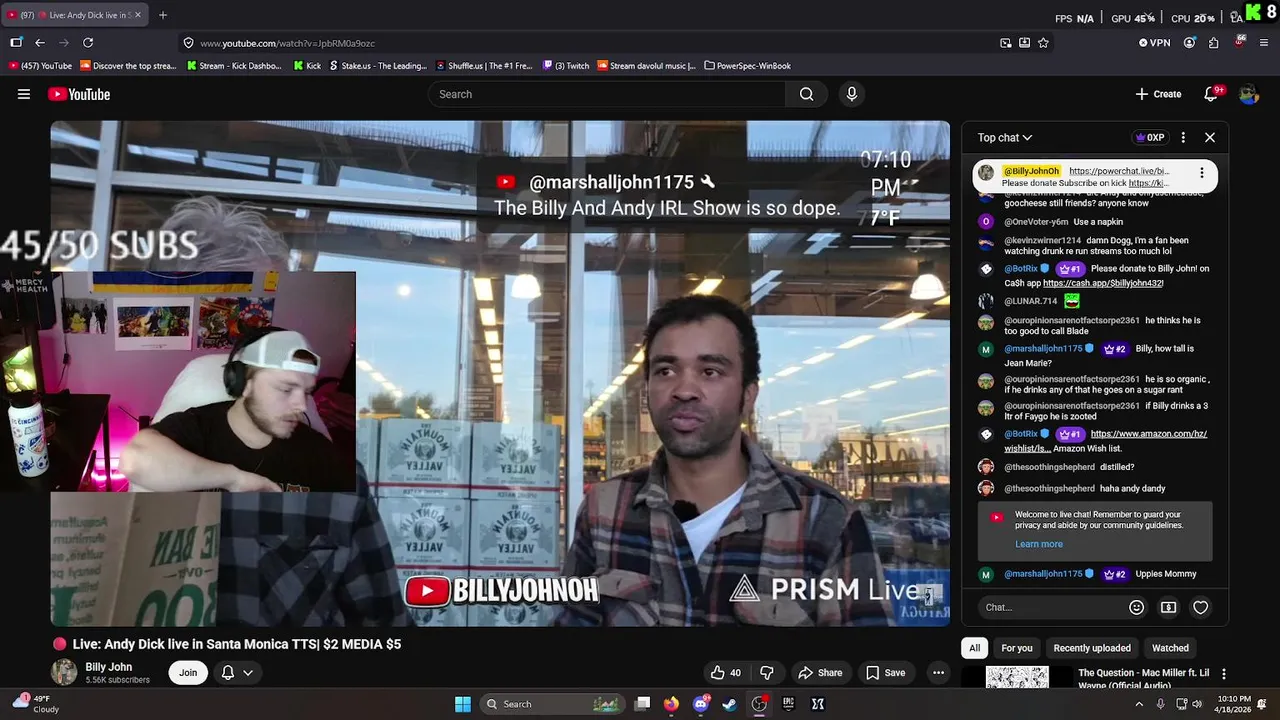Select the For you chip
Viewport: 1280px width, 720px height.
pyautogui.click(x=1017, y=648)
